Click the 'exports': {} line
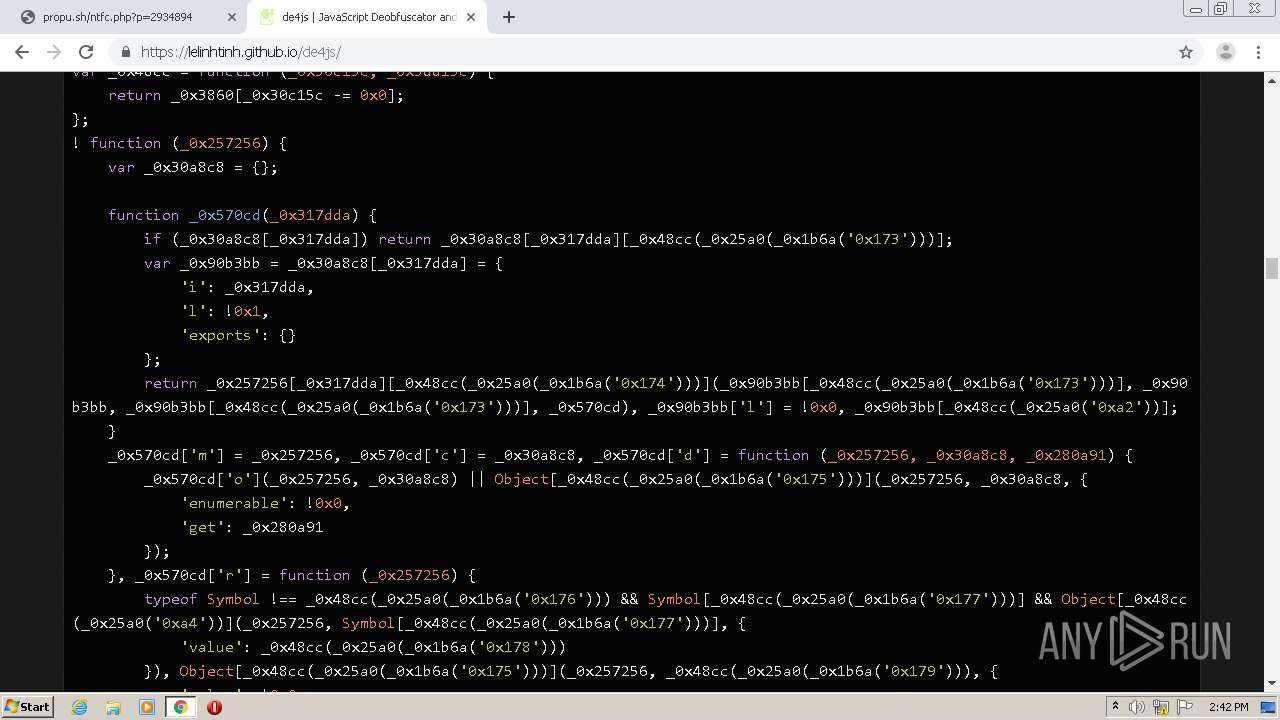This screenshot has height=720, width=1280. coord(238,335)
